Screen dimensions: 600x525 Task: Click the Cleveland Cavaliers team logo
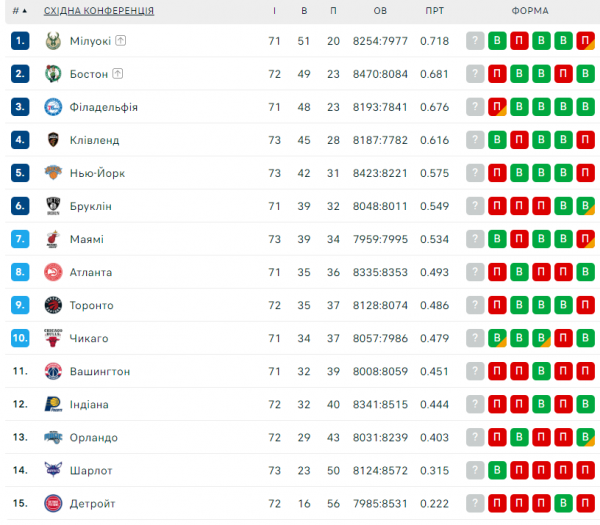tap(53, 140)
